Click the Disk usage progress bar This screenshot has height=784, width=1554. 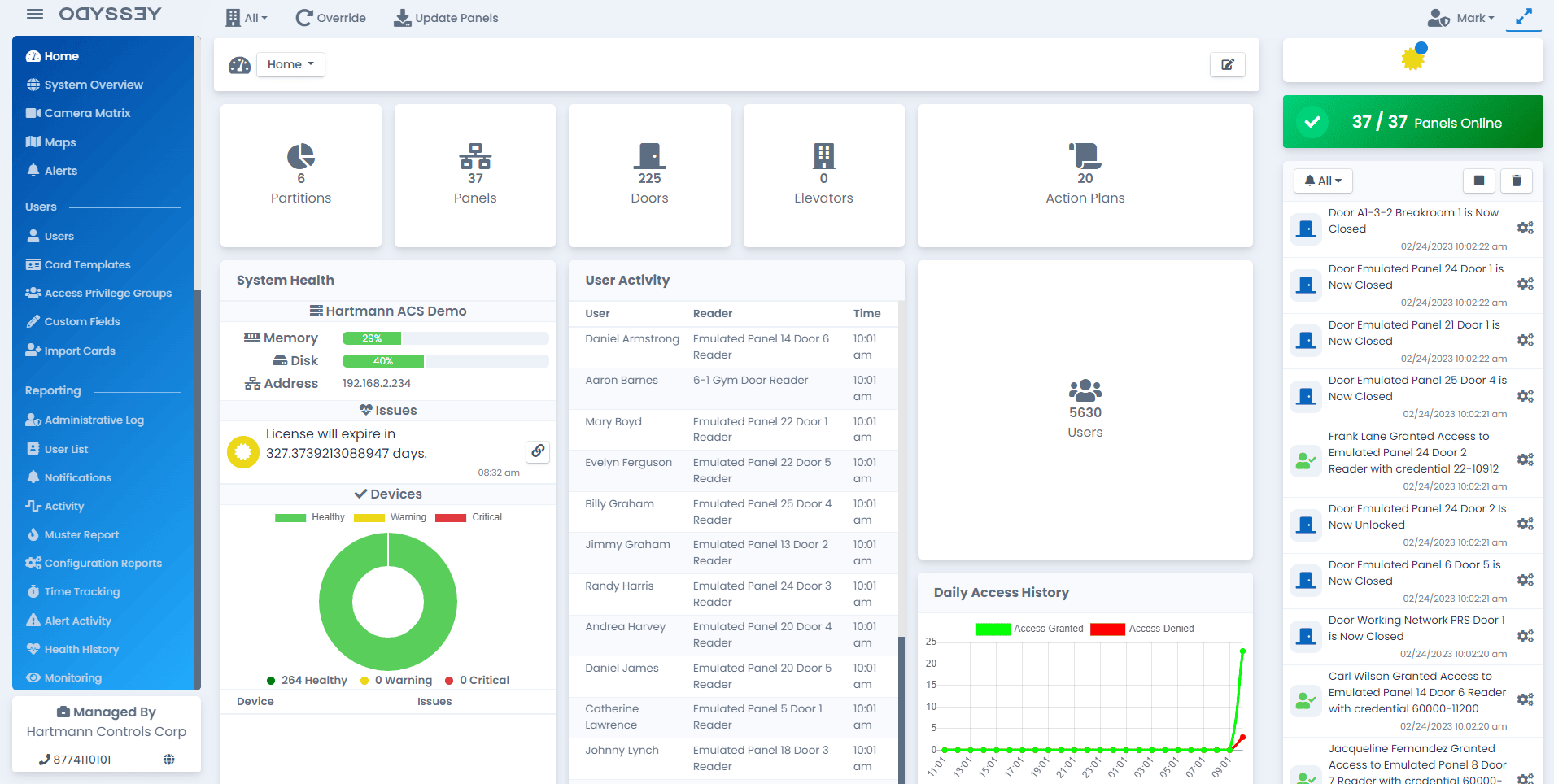pyautogui.click(x=445, y=361)
